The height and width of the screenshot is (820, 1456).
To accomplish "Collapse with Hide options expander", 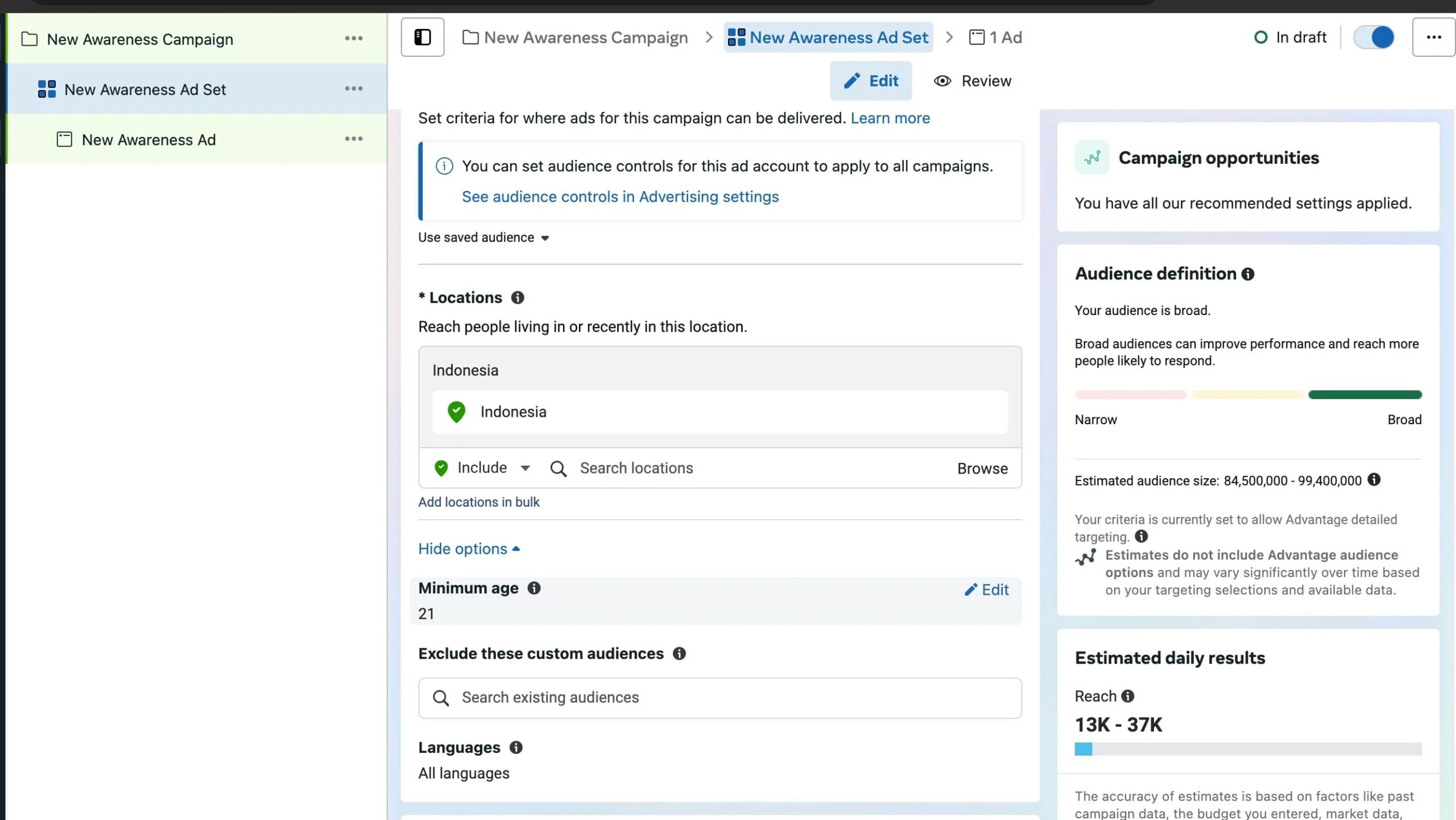I will point(469,549).
